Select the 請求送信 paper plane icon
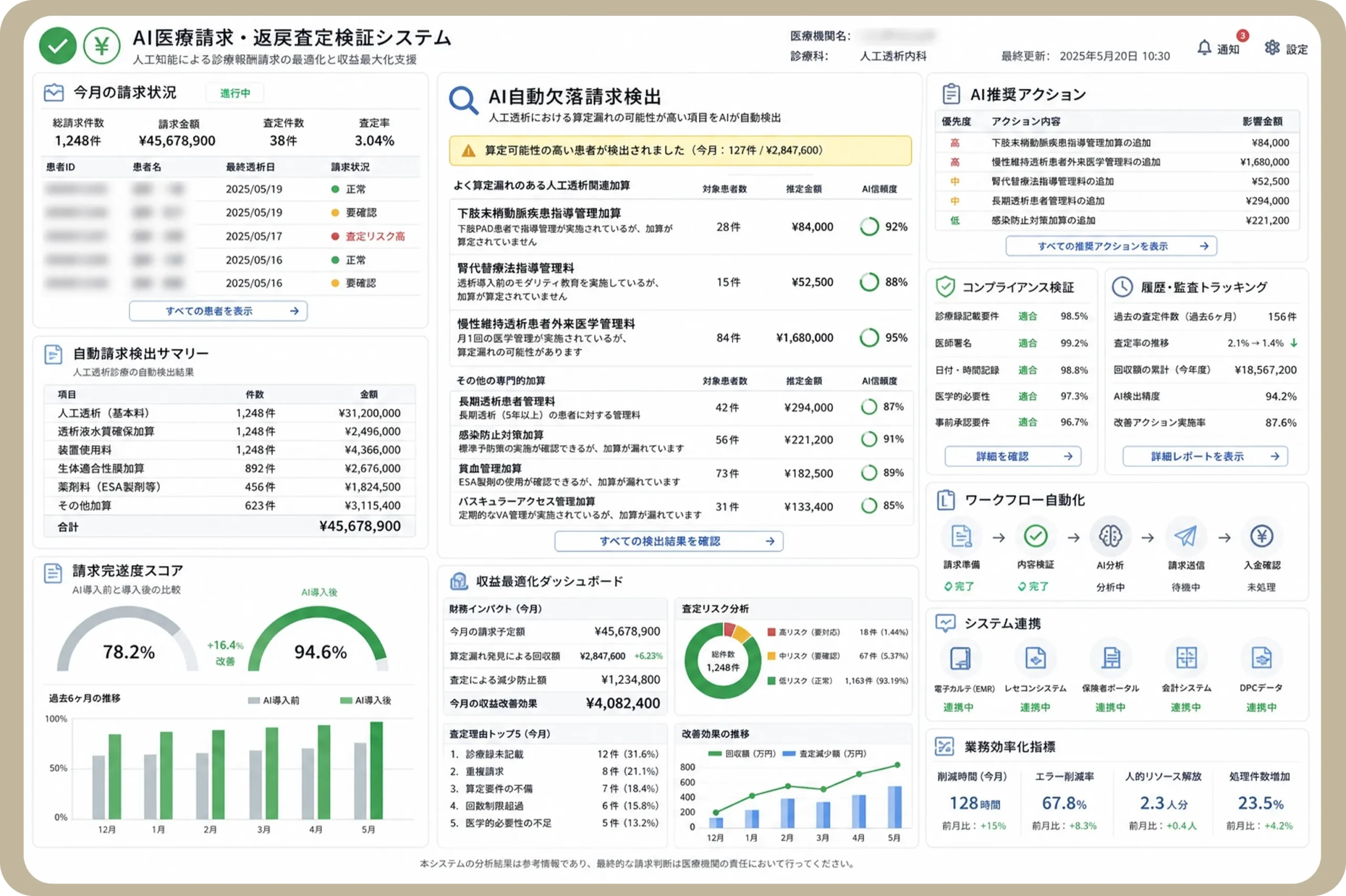The image size is (1346, 896). pyautogui.click(x=1186, y=537)
